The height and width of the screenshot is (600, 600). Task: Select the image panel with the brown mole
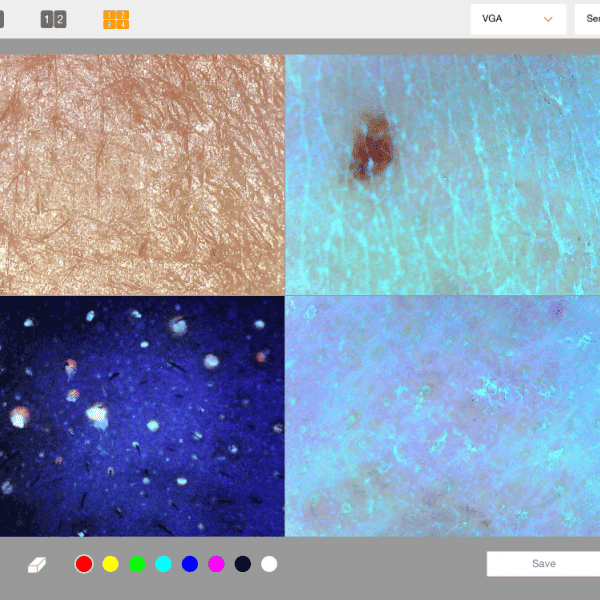(x=443, y=175)
